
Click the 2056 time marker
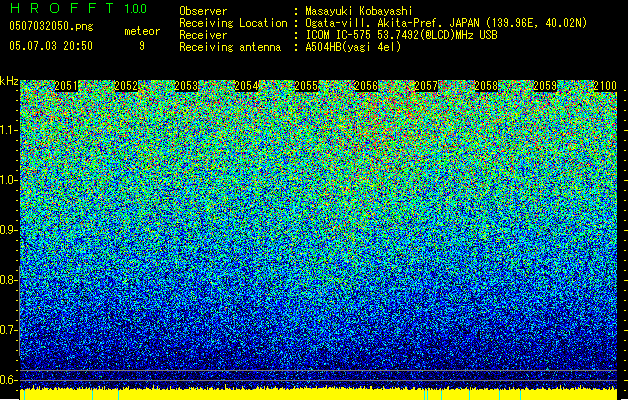[366, 86]
